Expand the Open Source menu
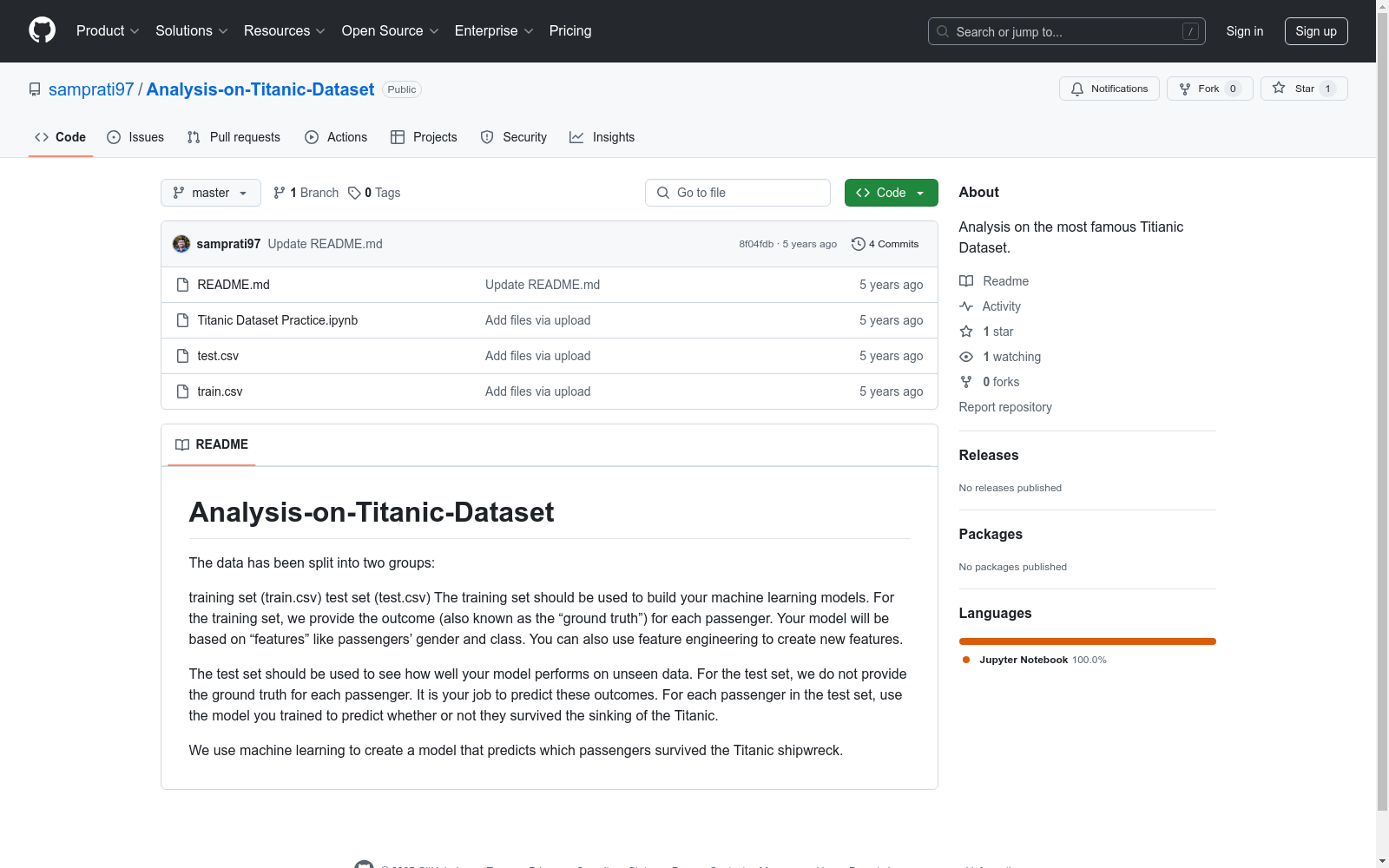This screenshot has height=868, width=1389. (x=391, y=31)
